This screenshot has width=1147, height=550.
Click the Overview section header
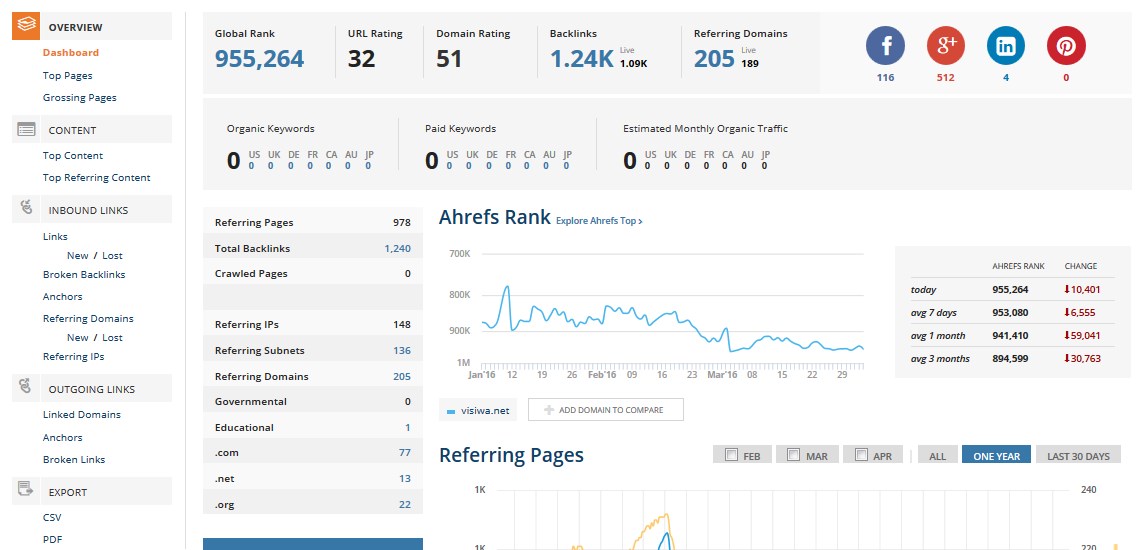point(92,27)
